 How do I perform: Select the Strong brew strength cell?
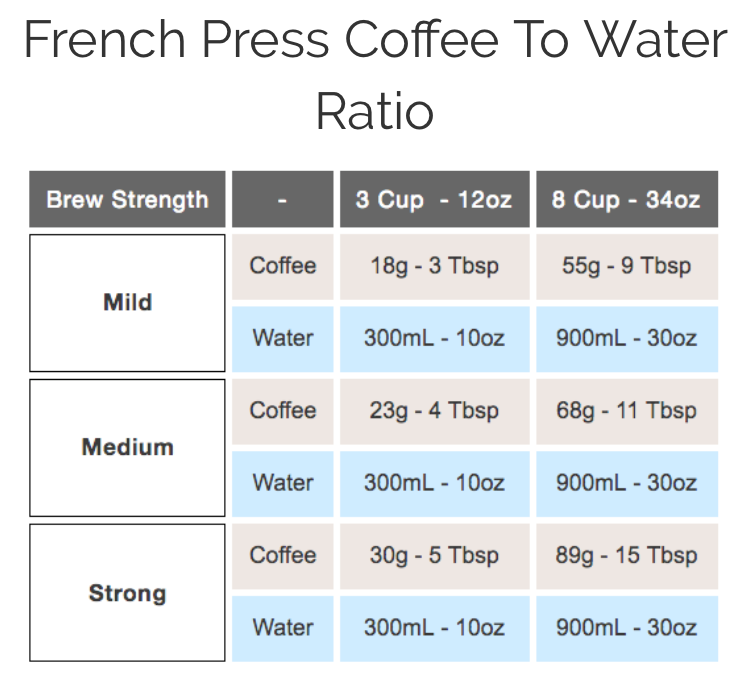point(127,593)
